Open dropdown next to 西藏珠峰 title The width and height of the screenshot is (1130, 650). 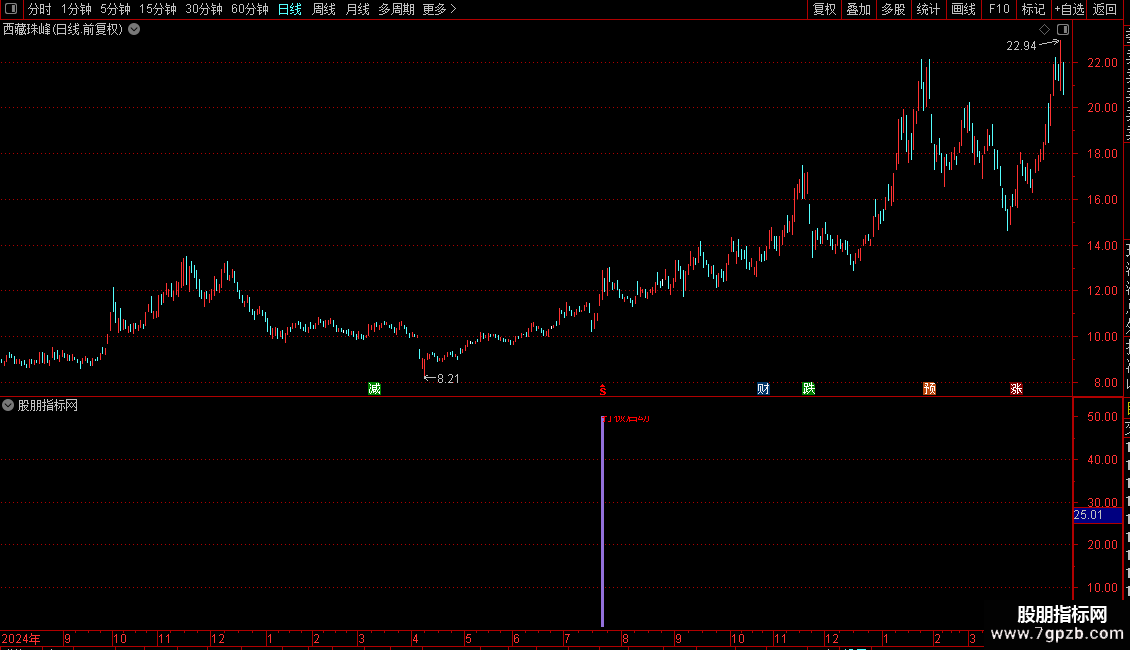point(134,30)
